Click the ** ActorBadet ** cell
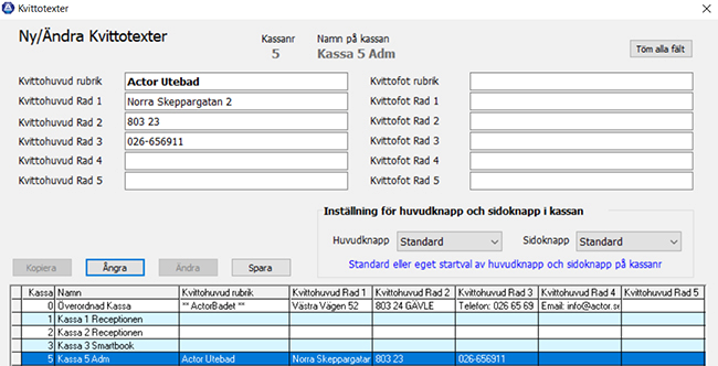 234,306
